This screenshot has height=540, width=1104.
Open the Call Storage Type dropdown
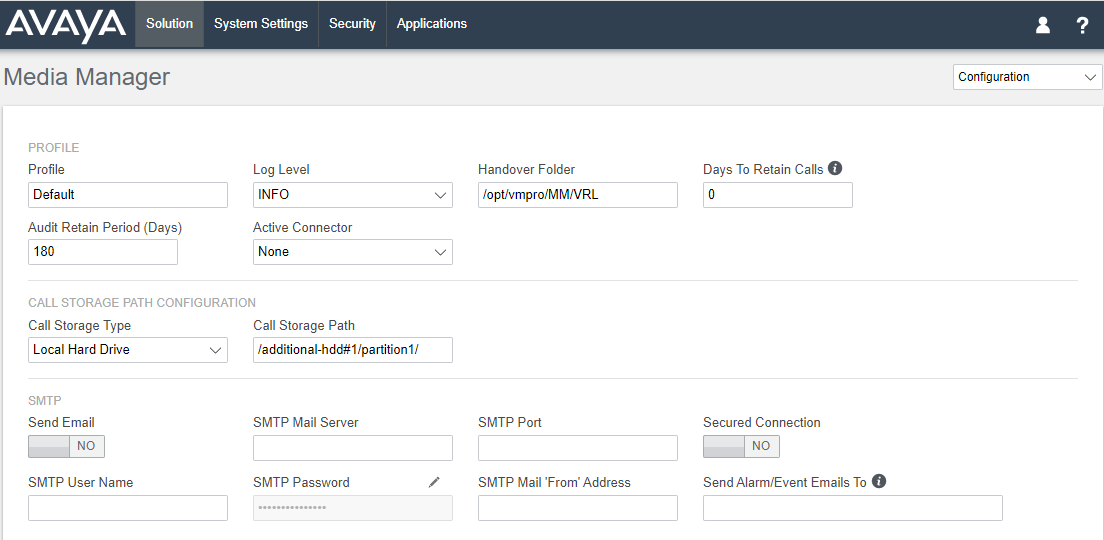point(128,350)
